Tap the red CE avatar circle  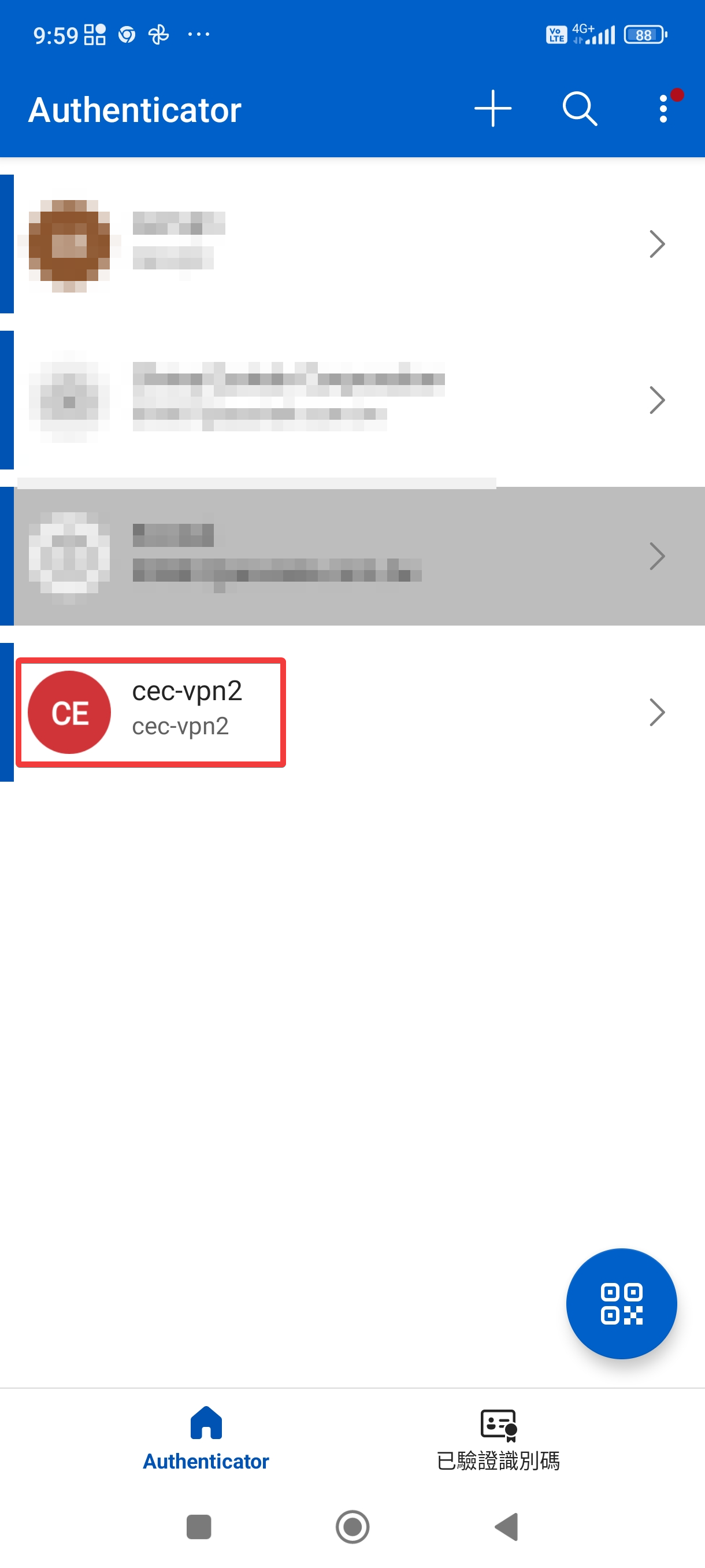[69, 712]
